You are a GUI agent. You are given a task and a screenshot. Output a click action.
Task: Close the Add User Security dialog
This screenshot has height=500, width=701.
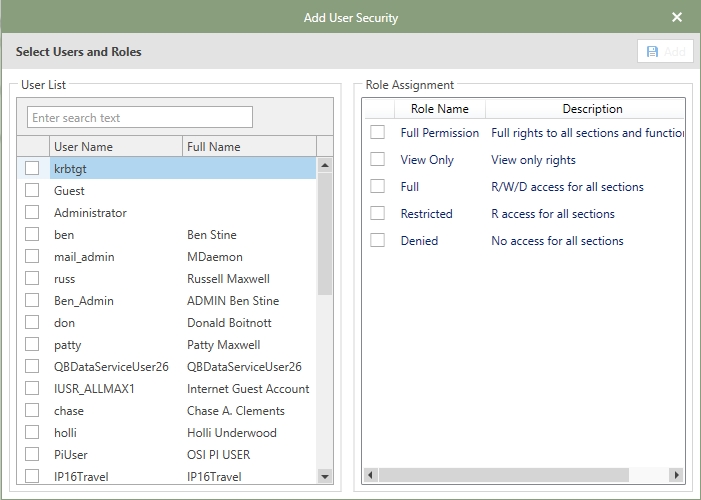(677, 17)
